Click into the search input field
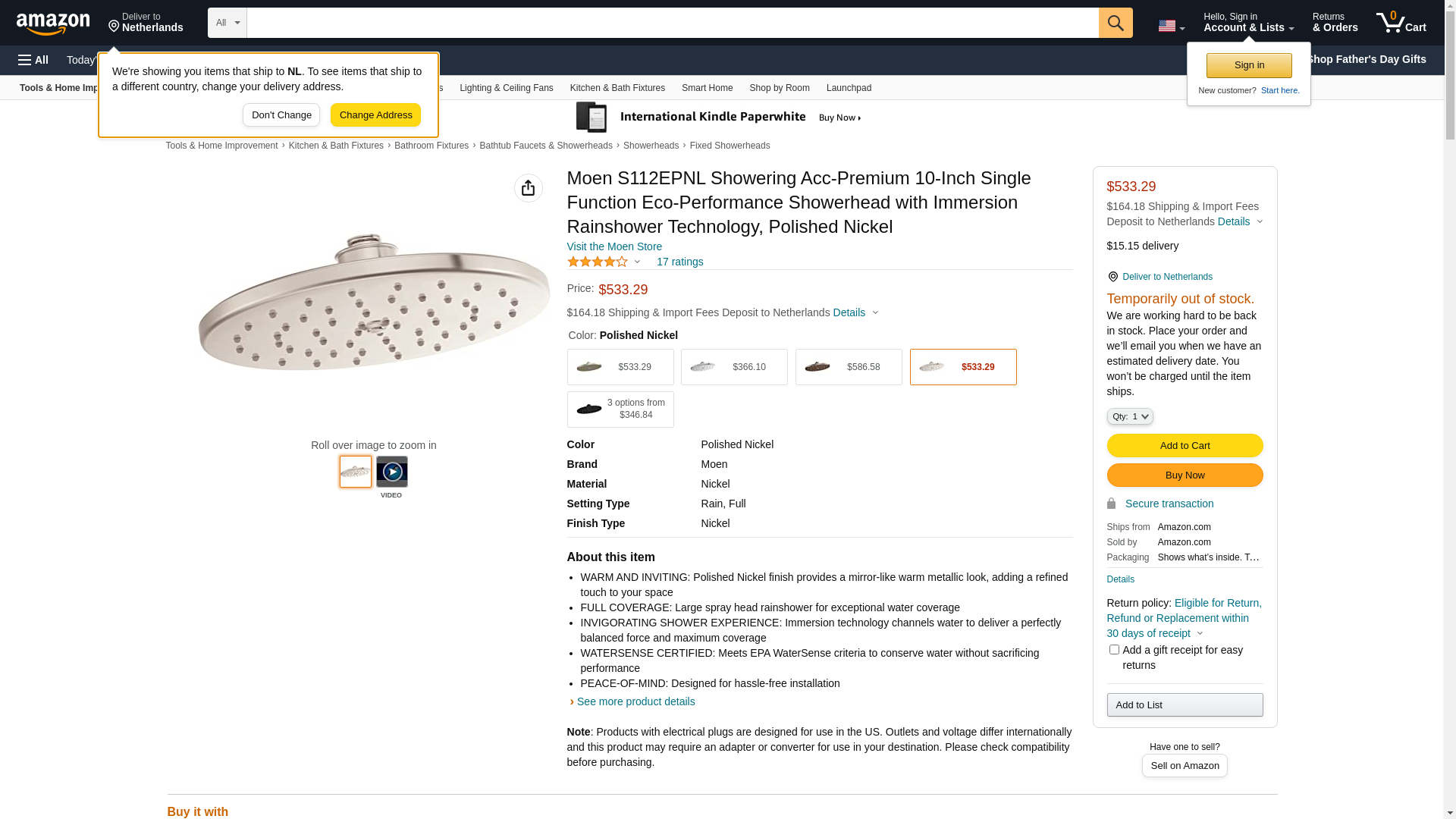The image size is (1456, 819). [x=672, y=23]
